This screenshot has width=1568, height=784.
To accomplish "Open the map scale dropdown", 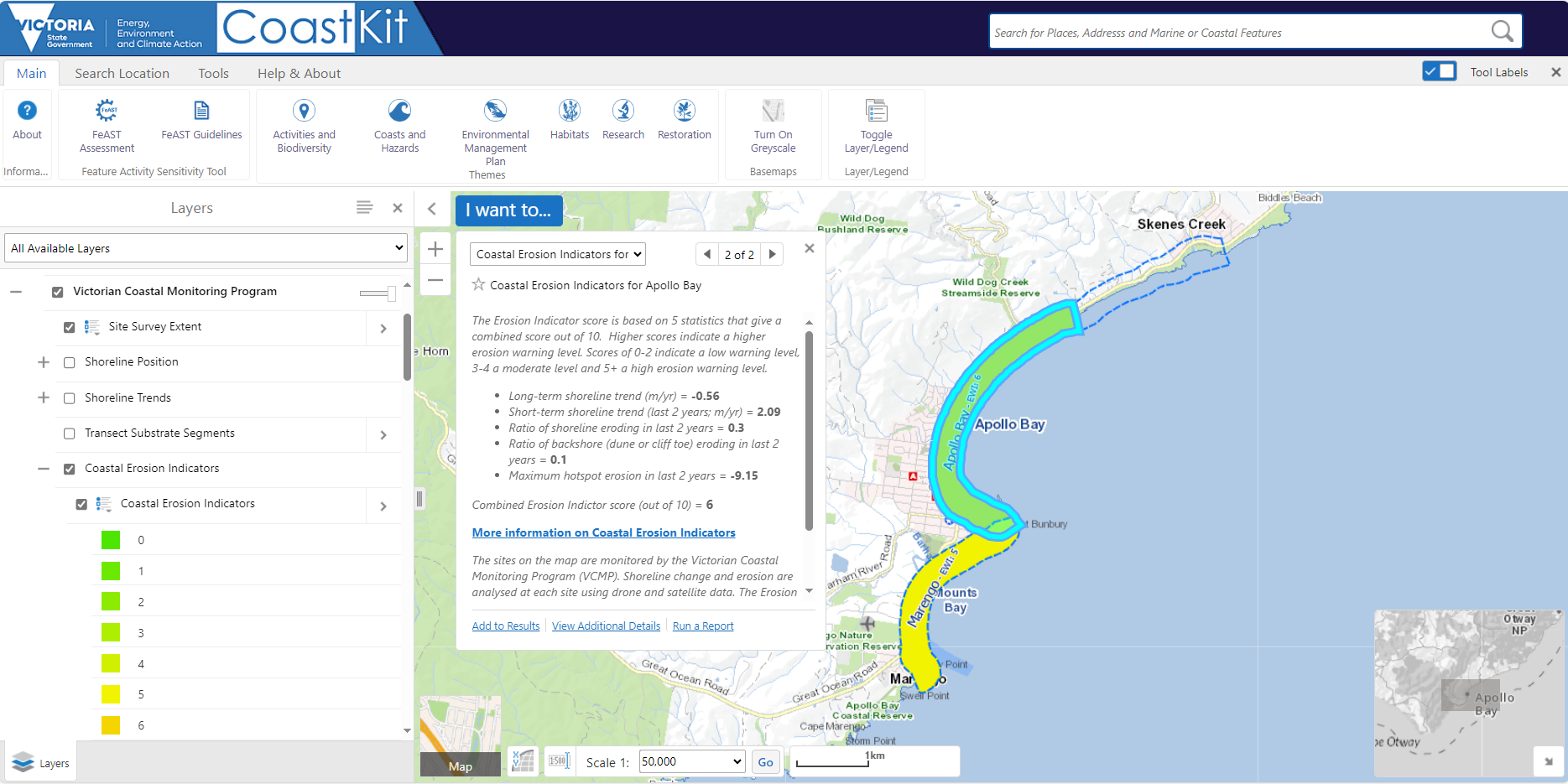I will tap(692, 761).
